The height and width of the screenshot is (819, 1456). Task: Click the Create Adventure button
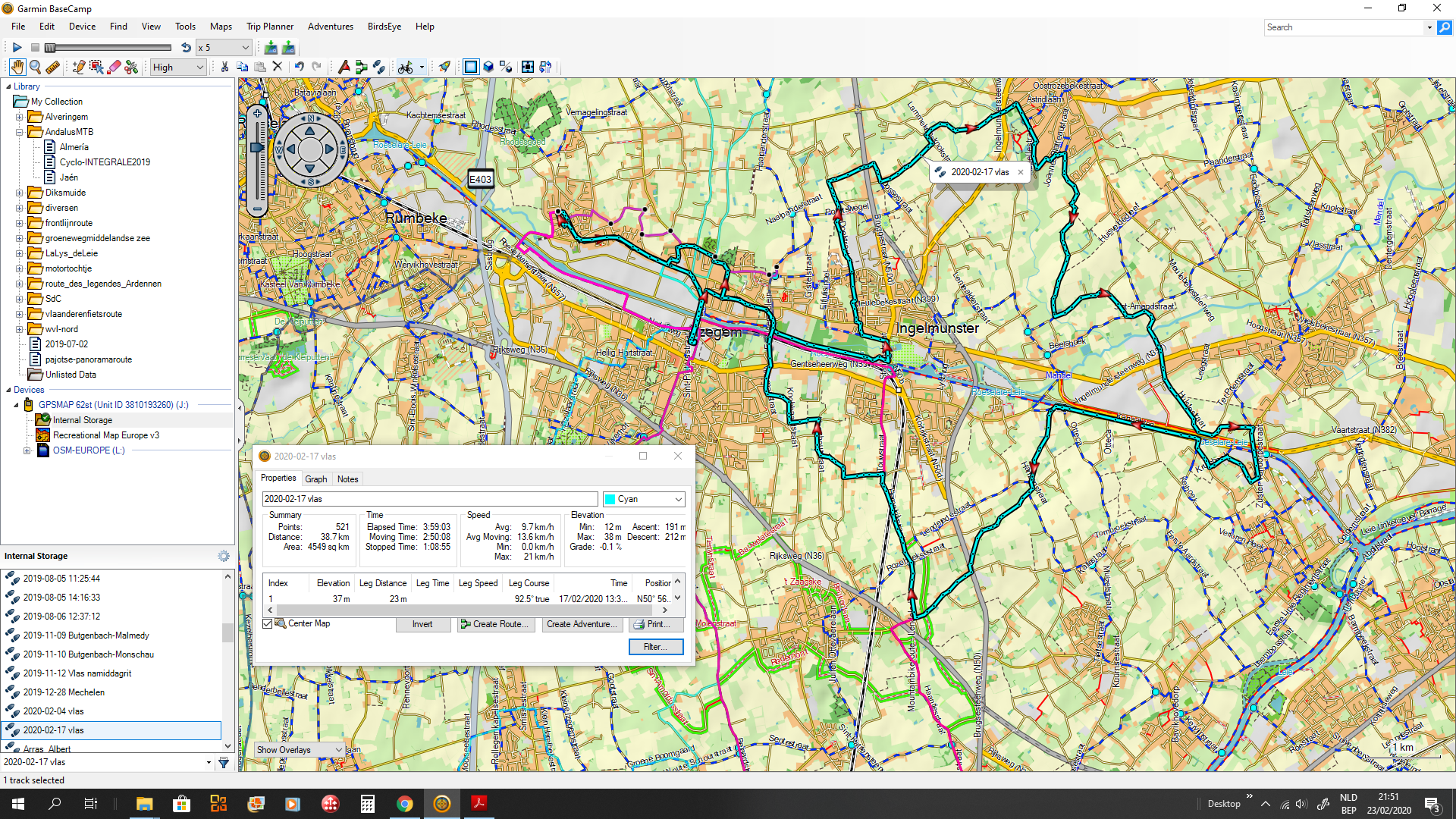pos(582,624)
